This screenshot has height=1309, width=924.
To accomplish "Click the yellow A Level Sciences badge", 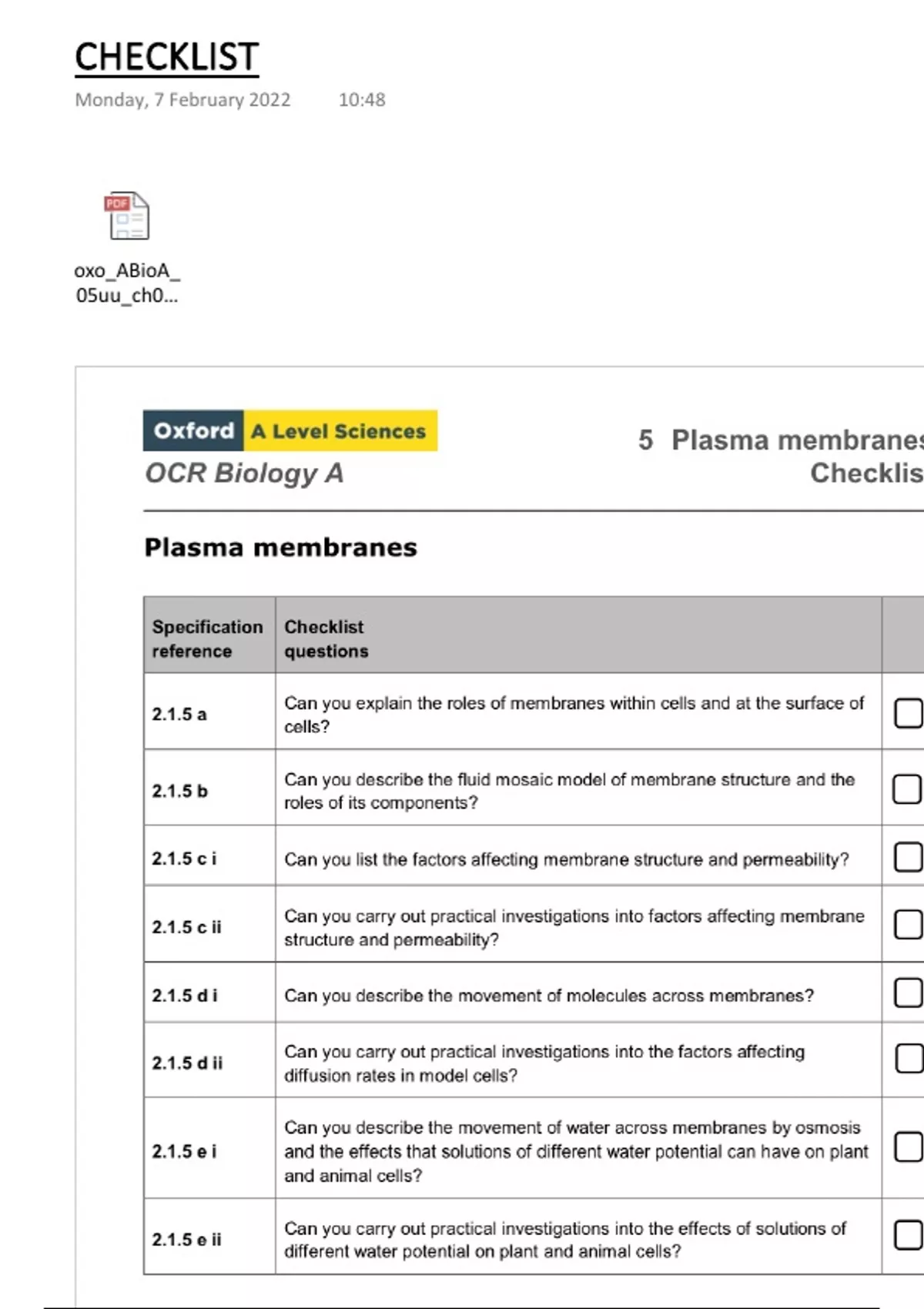I will [340, 430].
